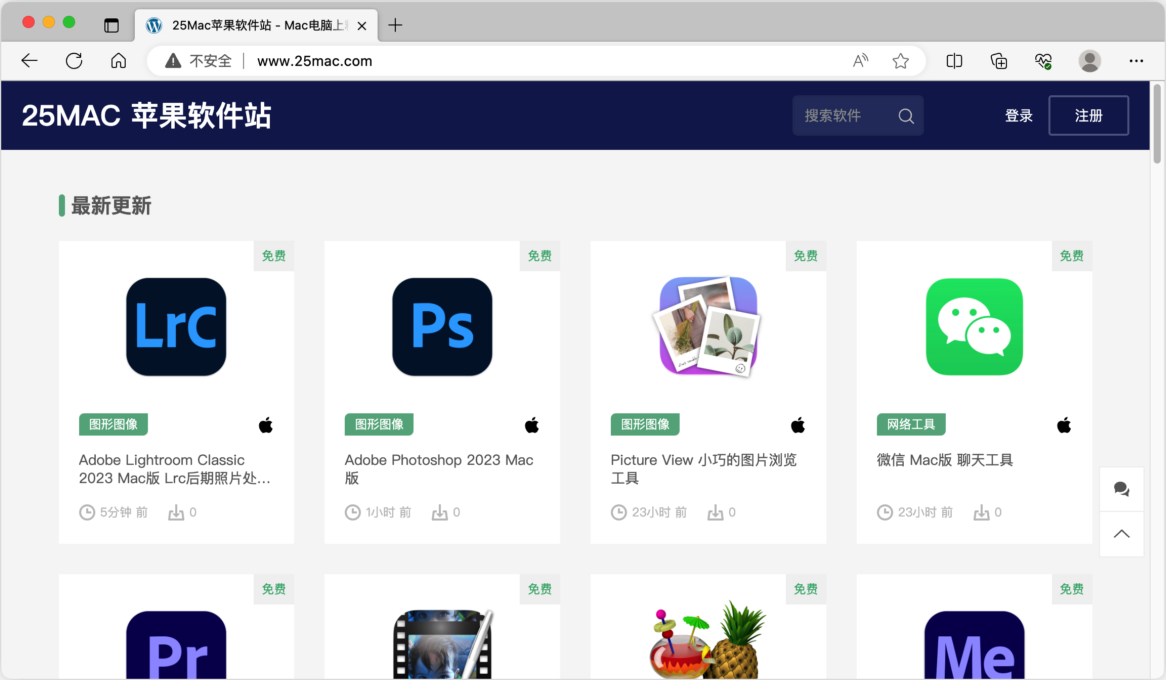Click the clock icon on Picture View card

619,512
